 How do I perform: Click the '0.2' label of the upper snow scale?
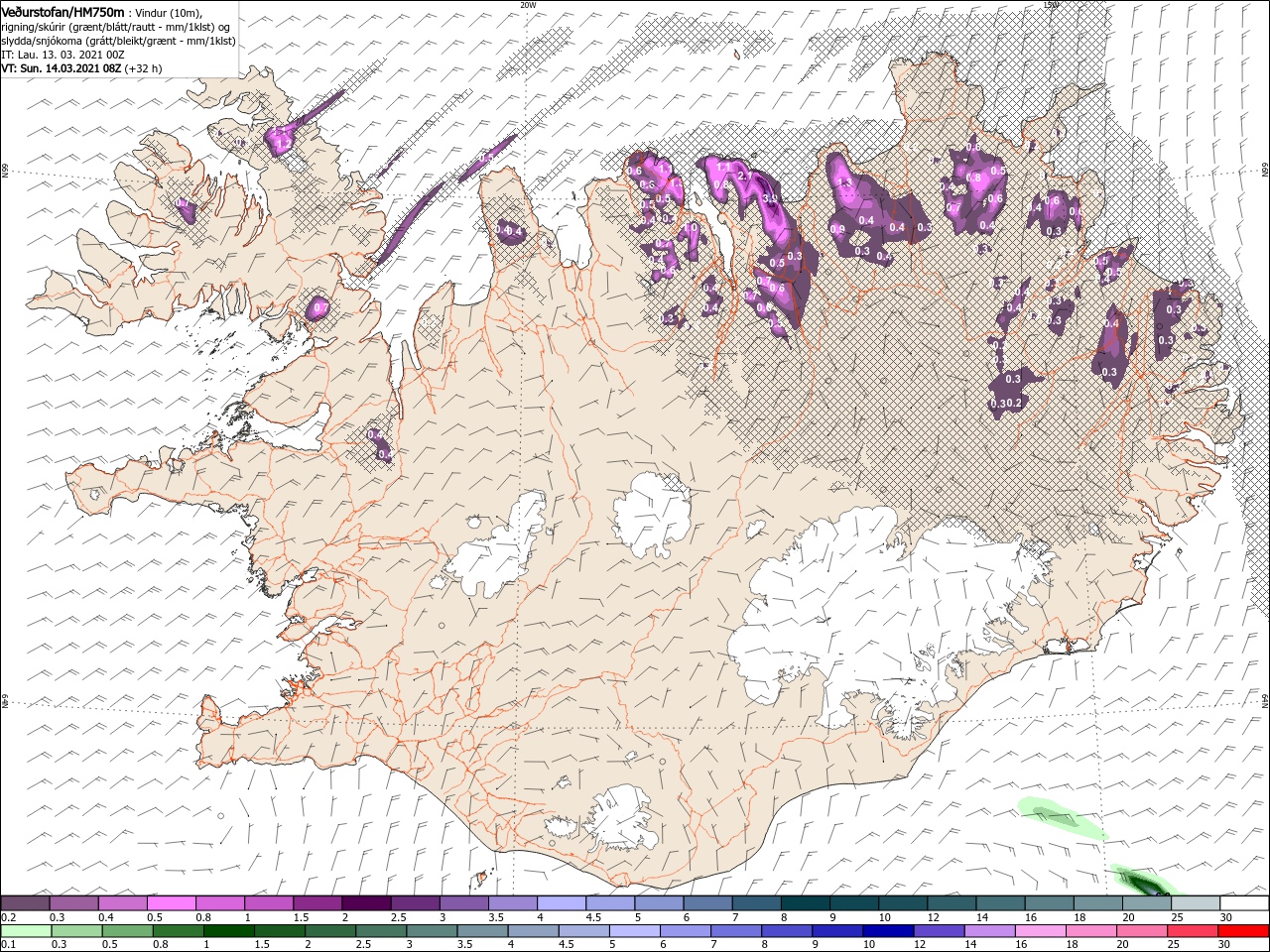pyautogui.click(x=9, y=917)
